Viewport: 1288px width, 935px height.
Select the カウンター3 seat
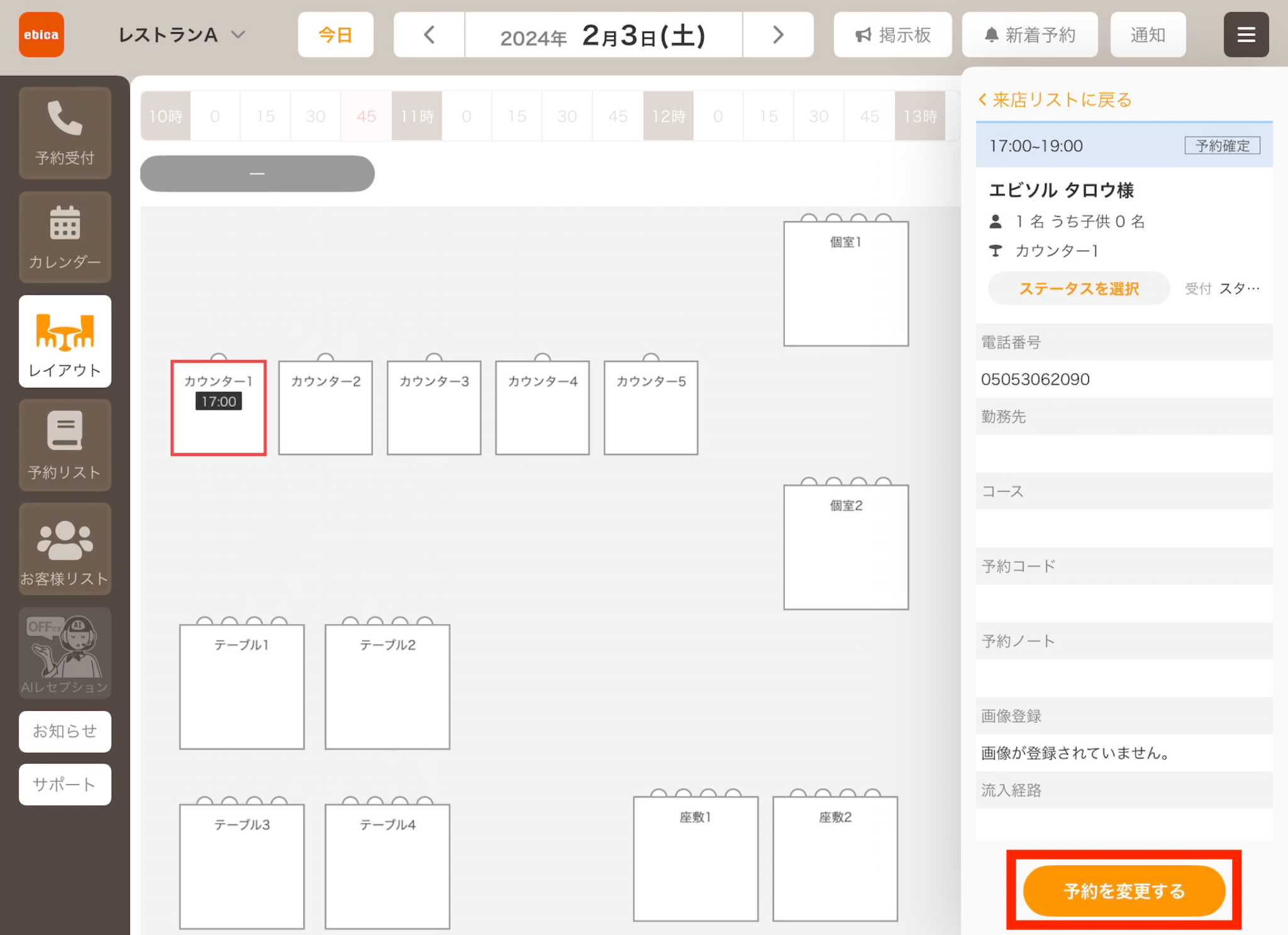point(434,408)
